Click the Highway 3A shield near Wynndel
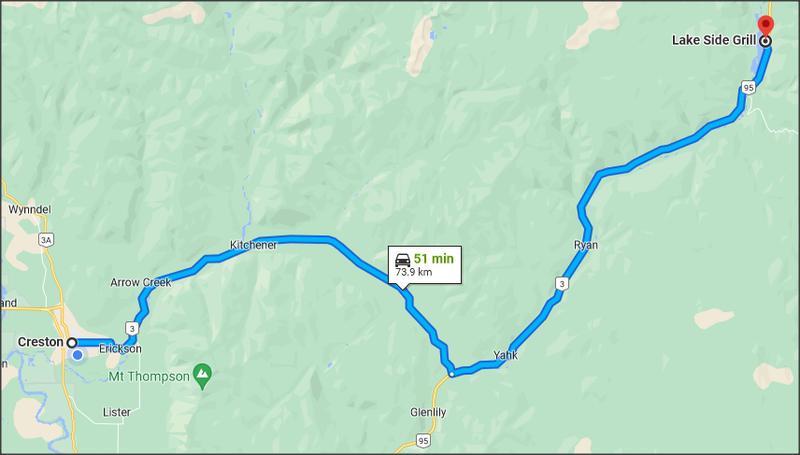Image resolution: width=800 pixels, height=455 pixels. (x=46, y=240)
